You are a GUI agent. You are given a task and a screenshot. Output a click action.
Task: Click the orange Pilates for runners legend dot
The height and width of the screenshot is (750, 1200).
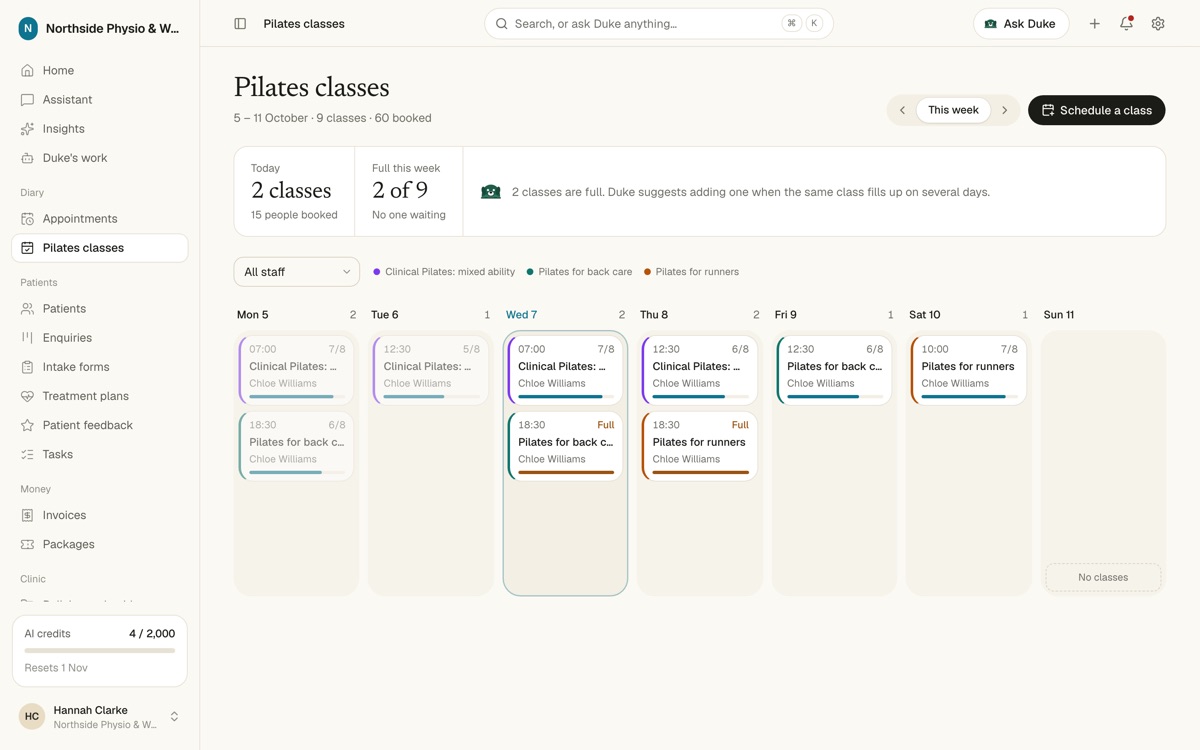pos(647,272)
